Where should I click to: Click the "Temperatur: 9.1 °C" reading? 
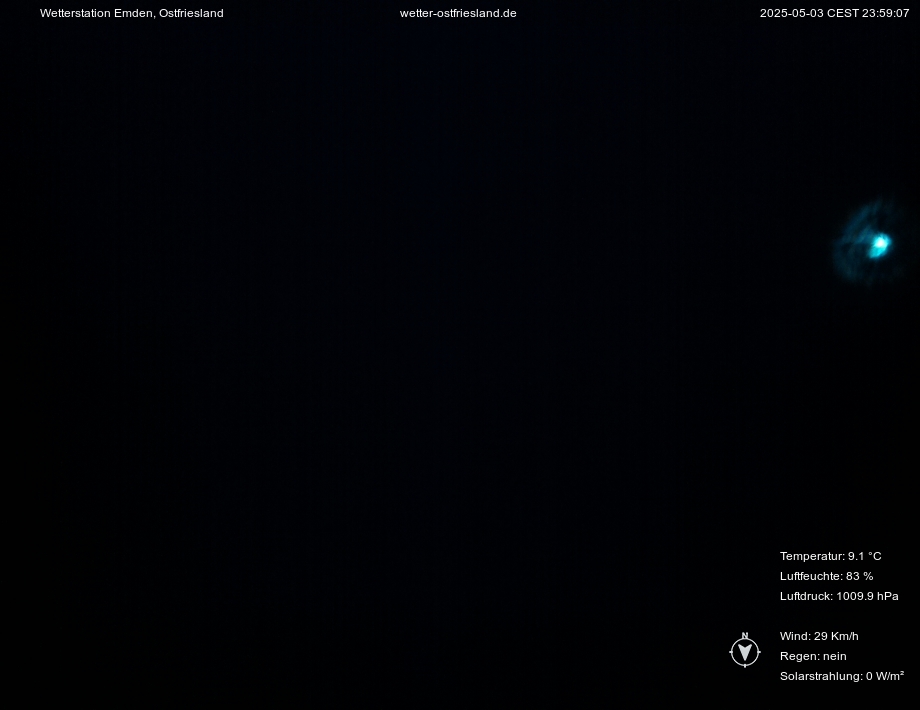(x=830, y=556)
